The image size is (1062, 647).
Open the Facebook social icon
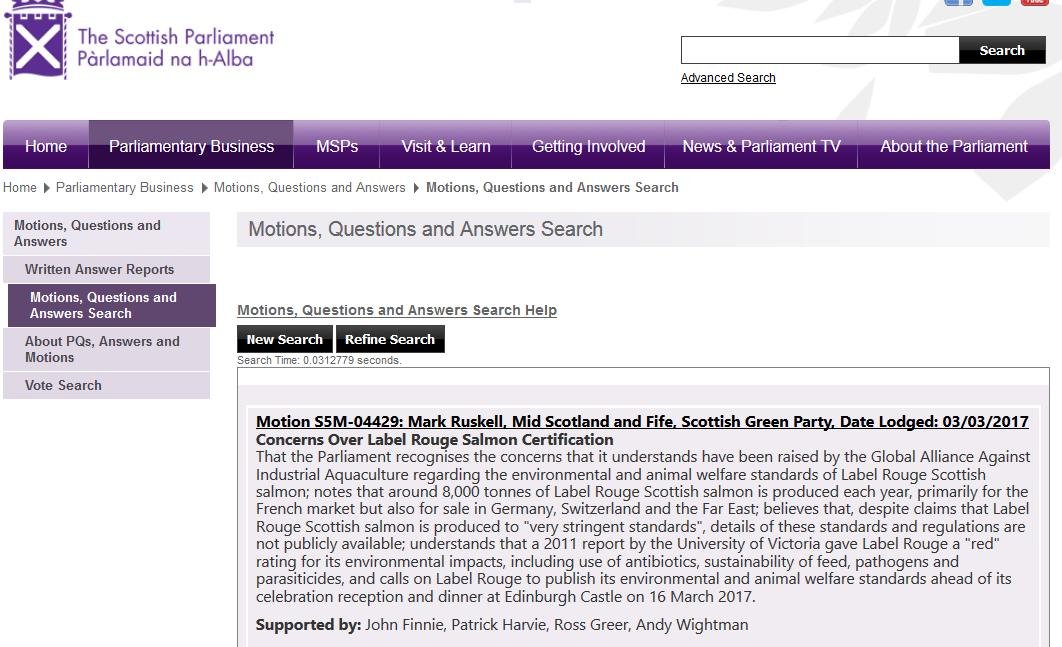958,2
